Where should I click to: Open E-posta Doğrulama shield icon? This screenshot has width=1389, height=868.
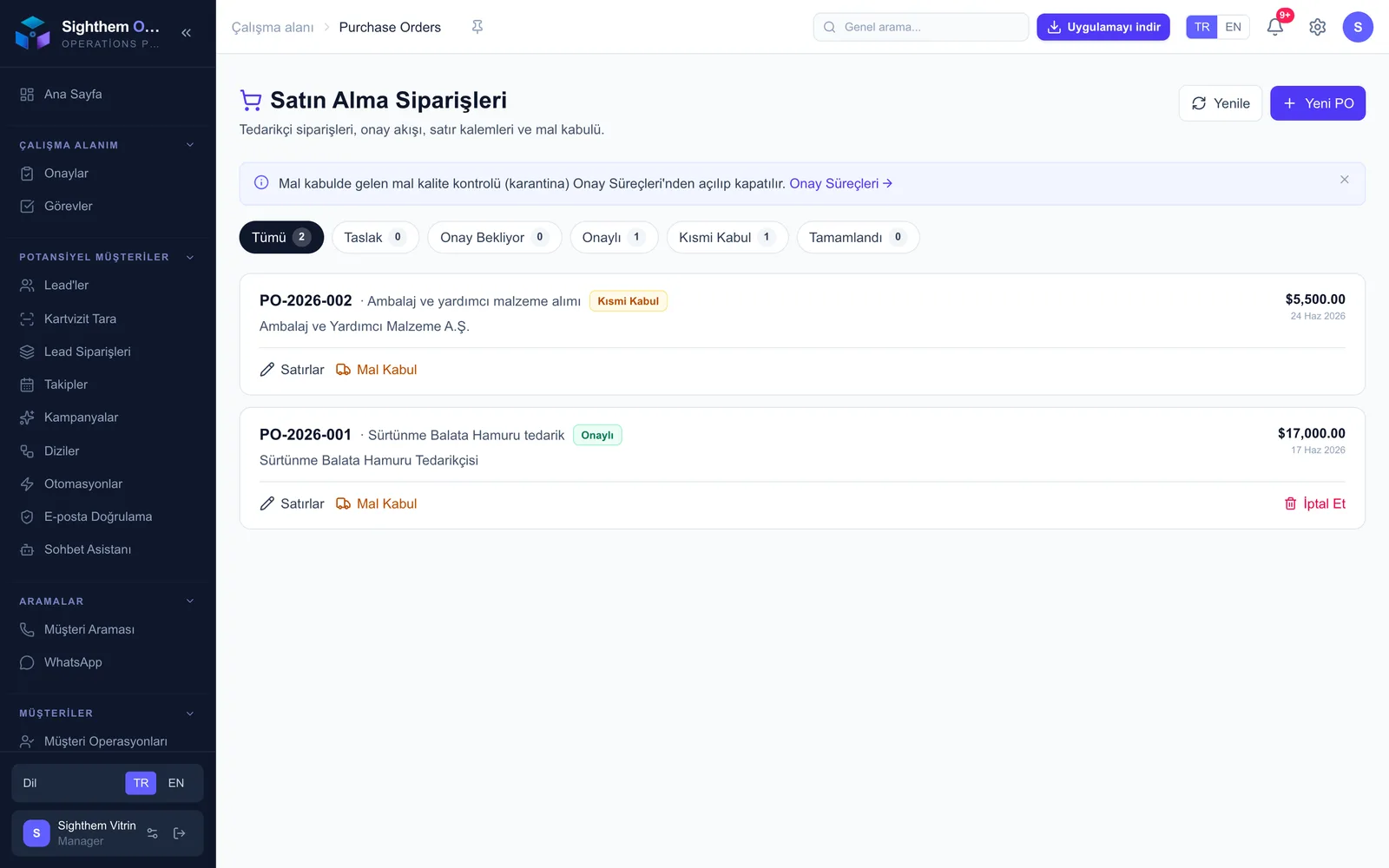(27, 517)
